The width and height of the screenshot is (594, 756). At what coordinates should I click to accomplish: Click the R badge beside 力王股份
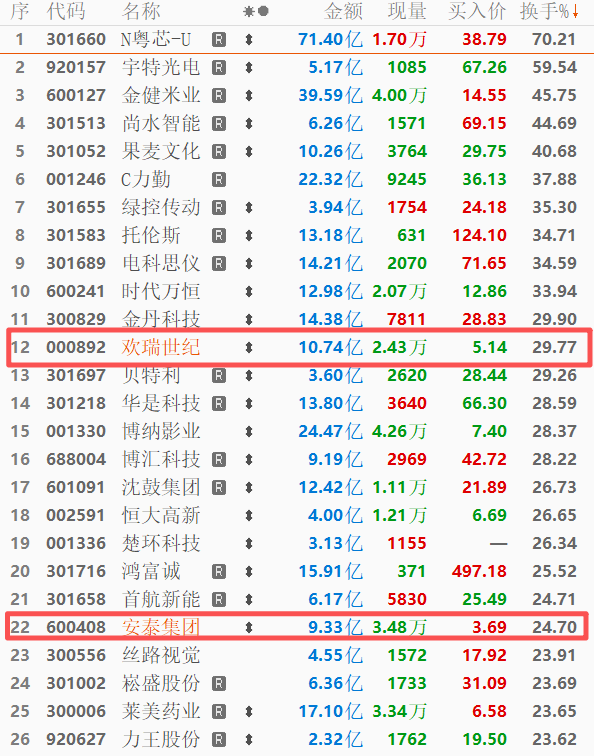[x=219, y=739]
